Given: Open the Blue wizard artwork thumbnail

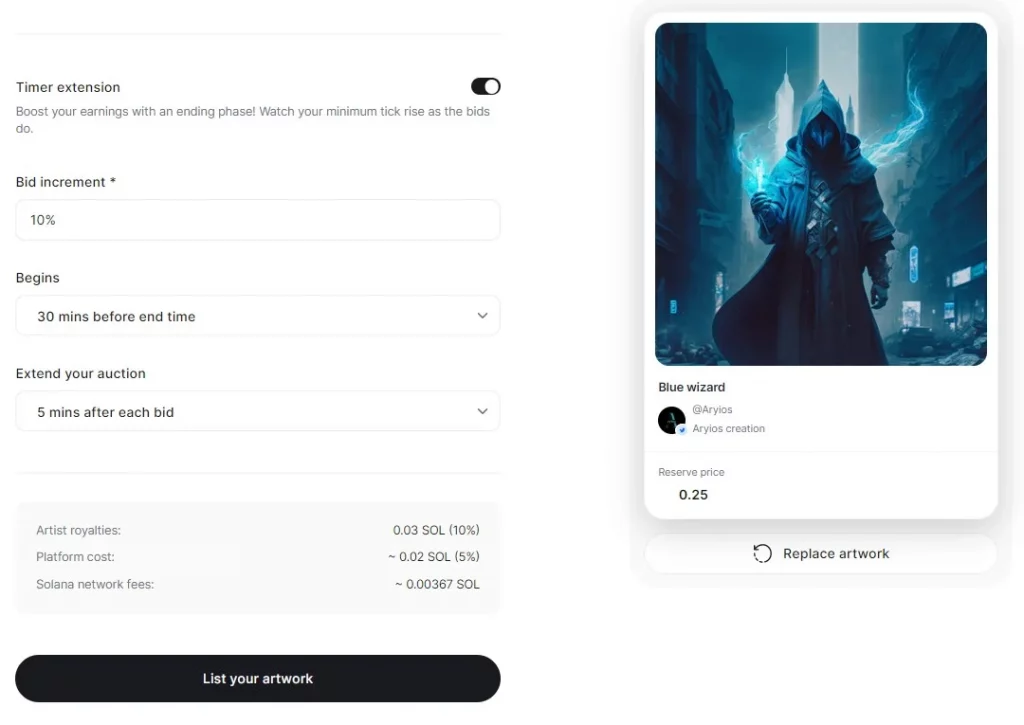Looking at the screenshot, I should [821, 194].
